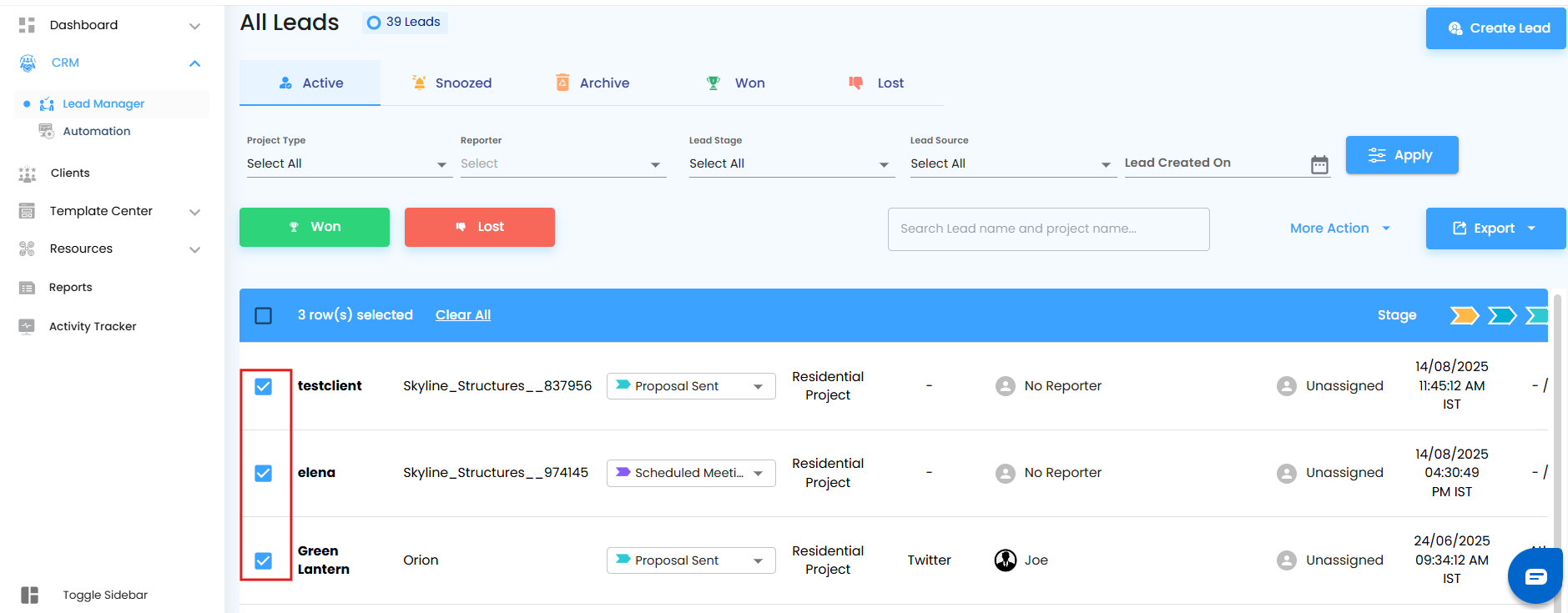
Task: Toggle the select-all rows checkbox
Action: 264,315
